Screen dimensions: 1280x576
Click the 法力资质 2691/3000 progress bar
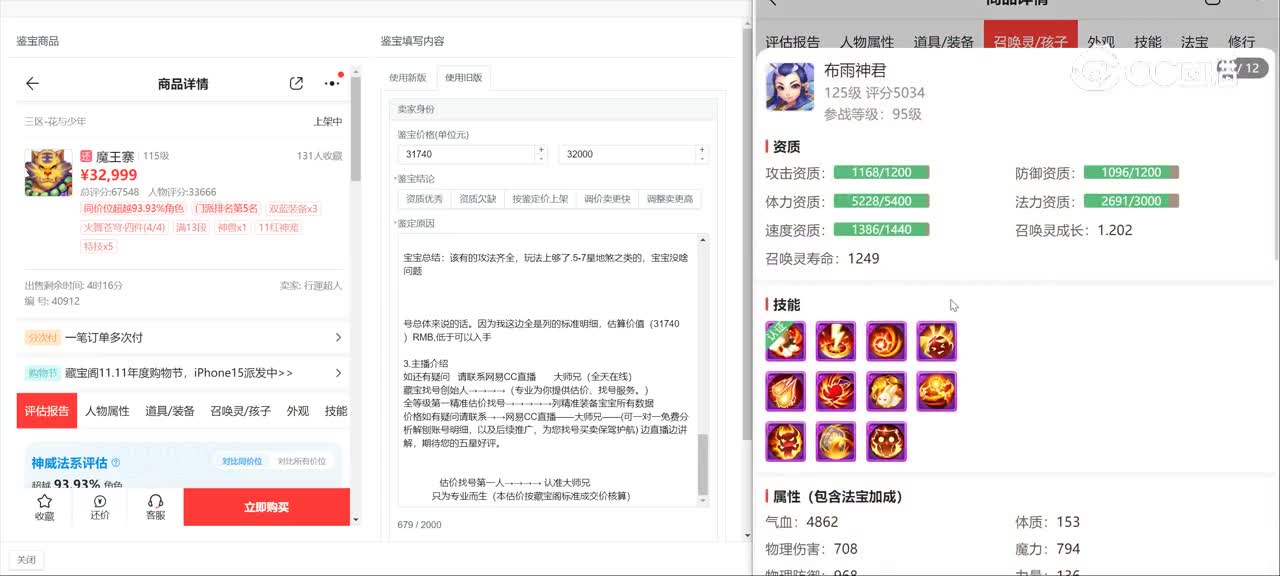1131,201
